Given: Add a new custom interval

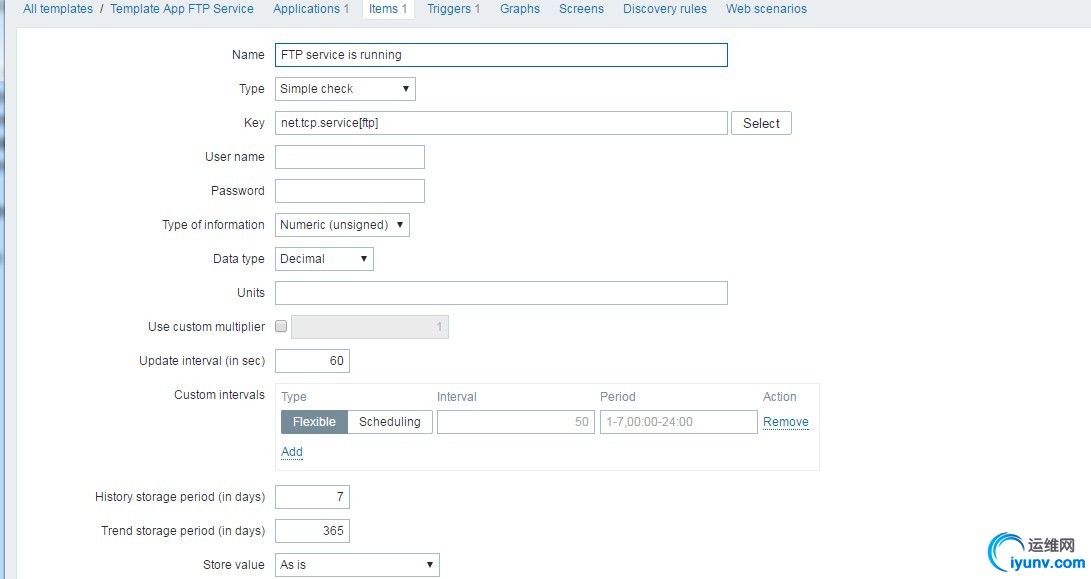Looking at the screenshot, I should tap(292, 452).
